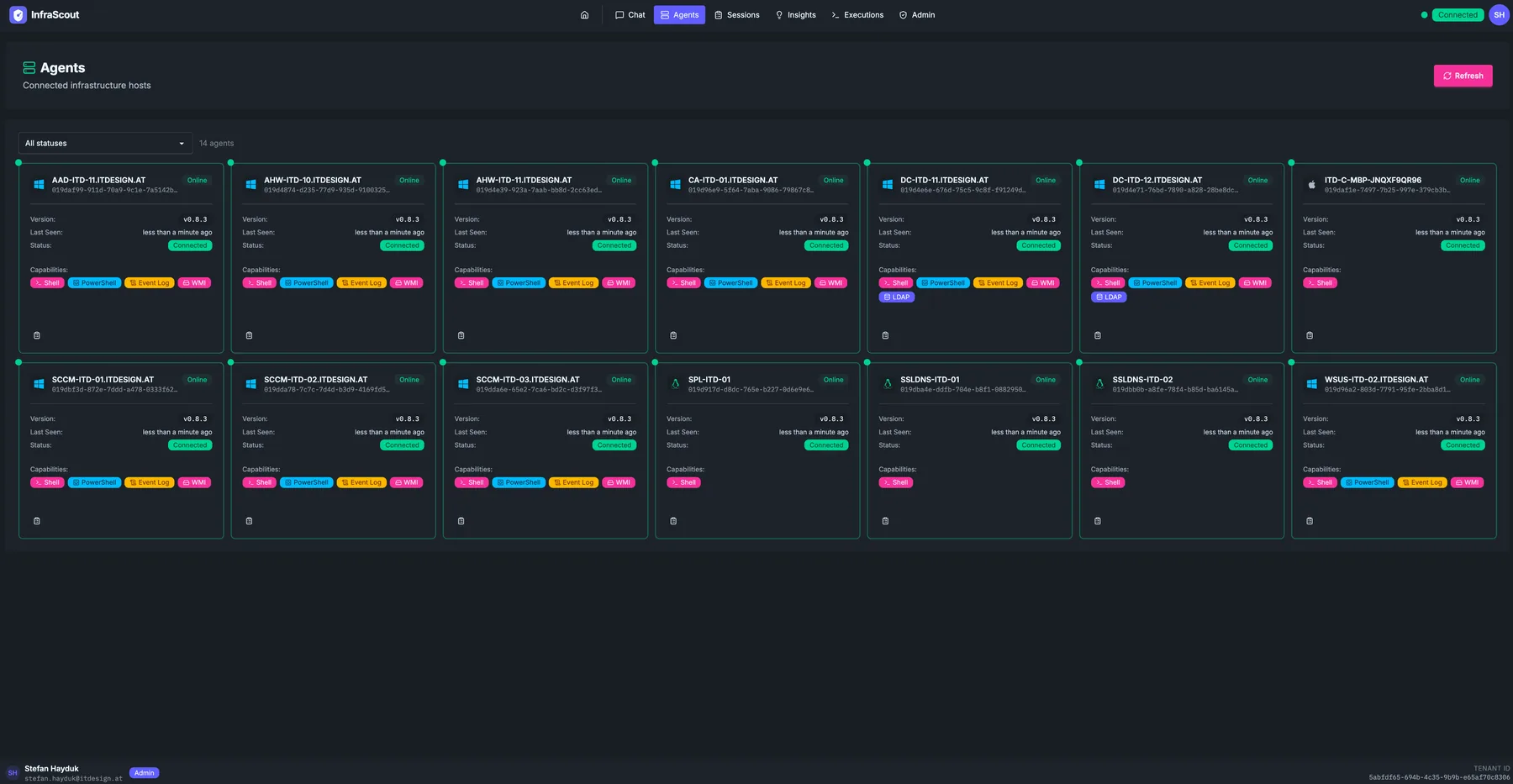Click PowerShell tag on AAD-ITD-11 card

pyautogui.click(x=94, y=283)
